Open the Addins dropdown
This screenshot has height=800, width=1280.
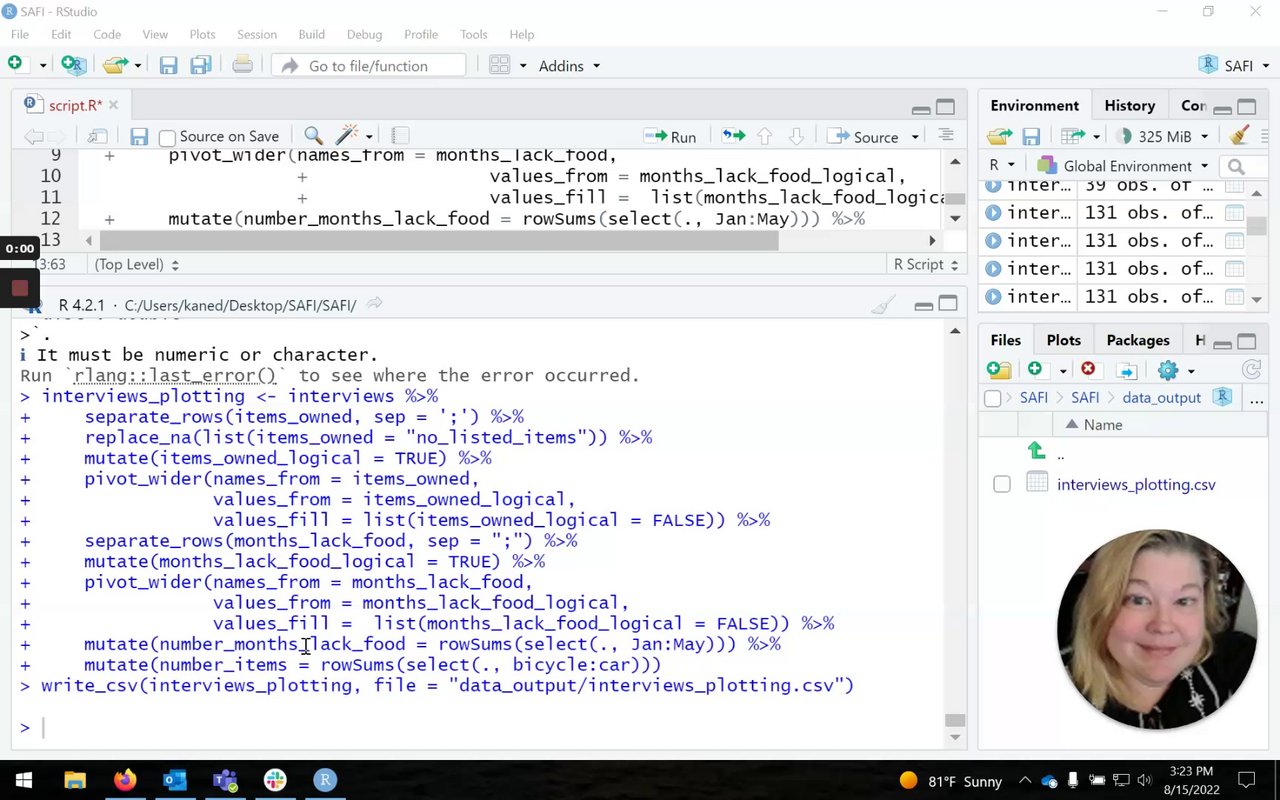569,66
